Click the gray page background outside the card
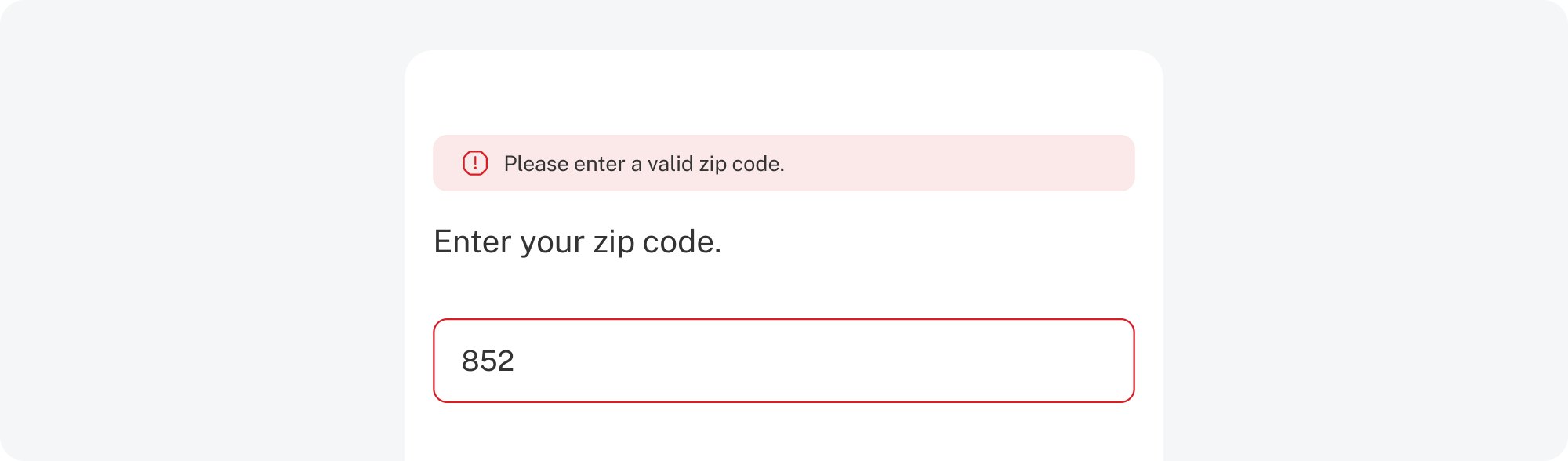This screenshot has height=461, width=1568. pyautogui.click(x=196, y=235)
